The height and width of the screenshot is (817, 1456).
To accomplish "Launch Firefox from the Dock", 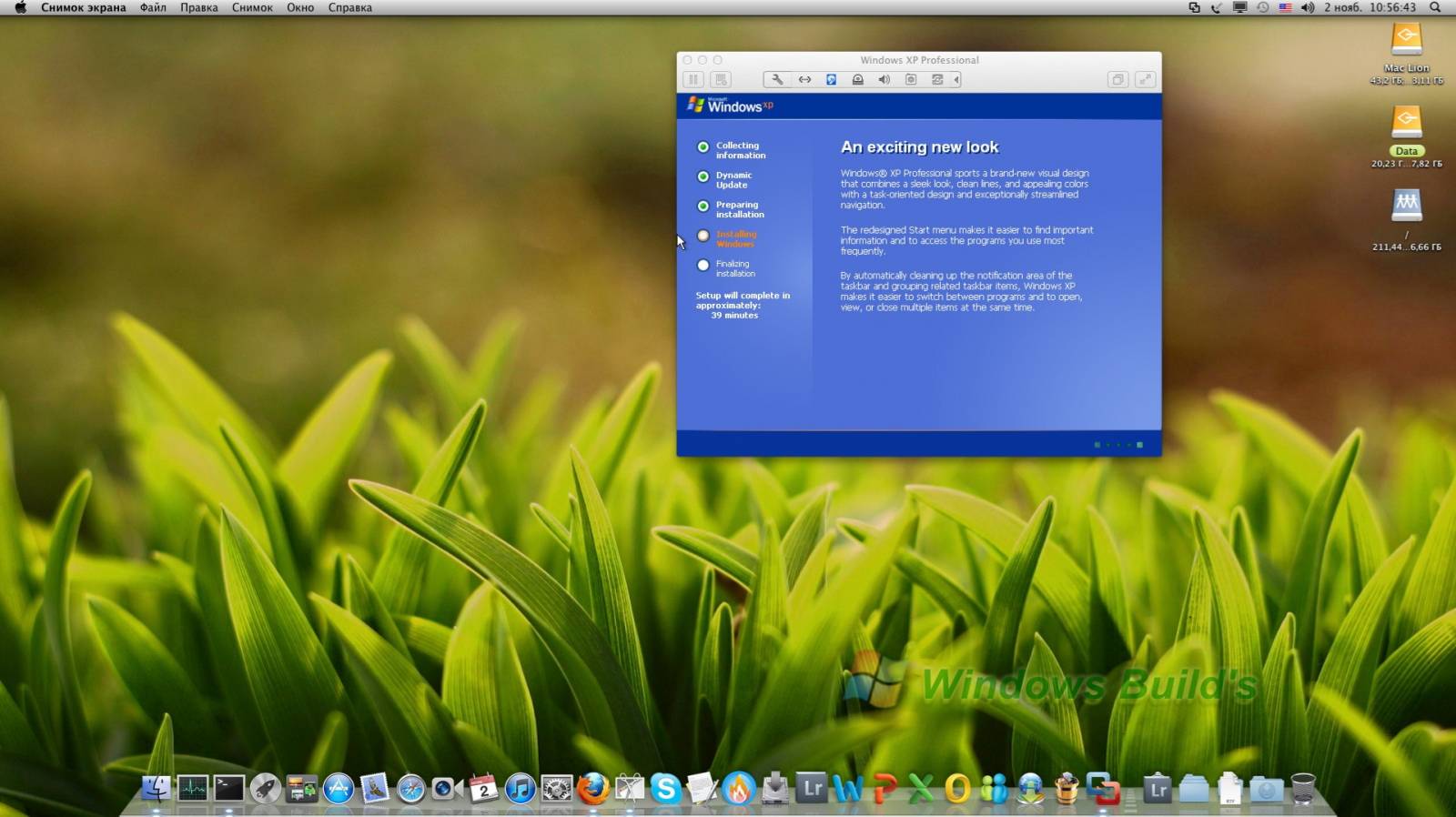I will pos(592,788).
